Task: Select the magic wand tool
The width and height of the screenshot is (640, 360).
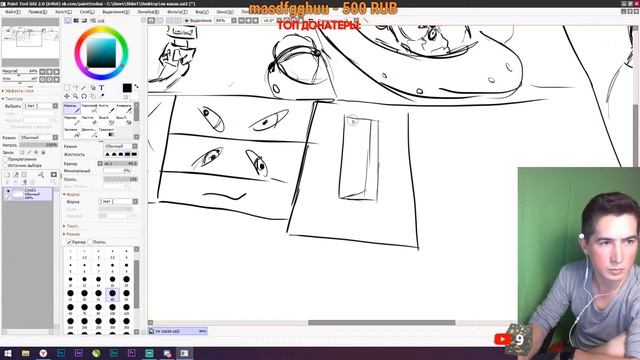Action: click(x=84, y=88)
